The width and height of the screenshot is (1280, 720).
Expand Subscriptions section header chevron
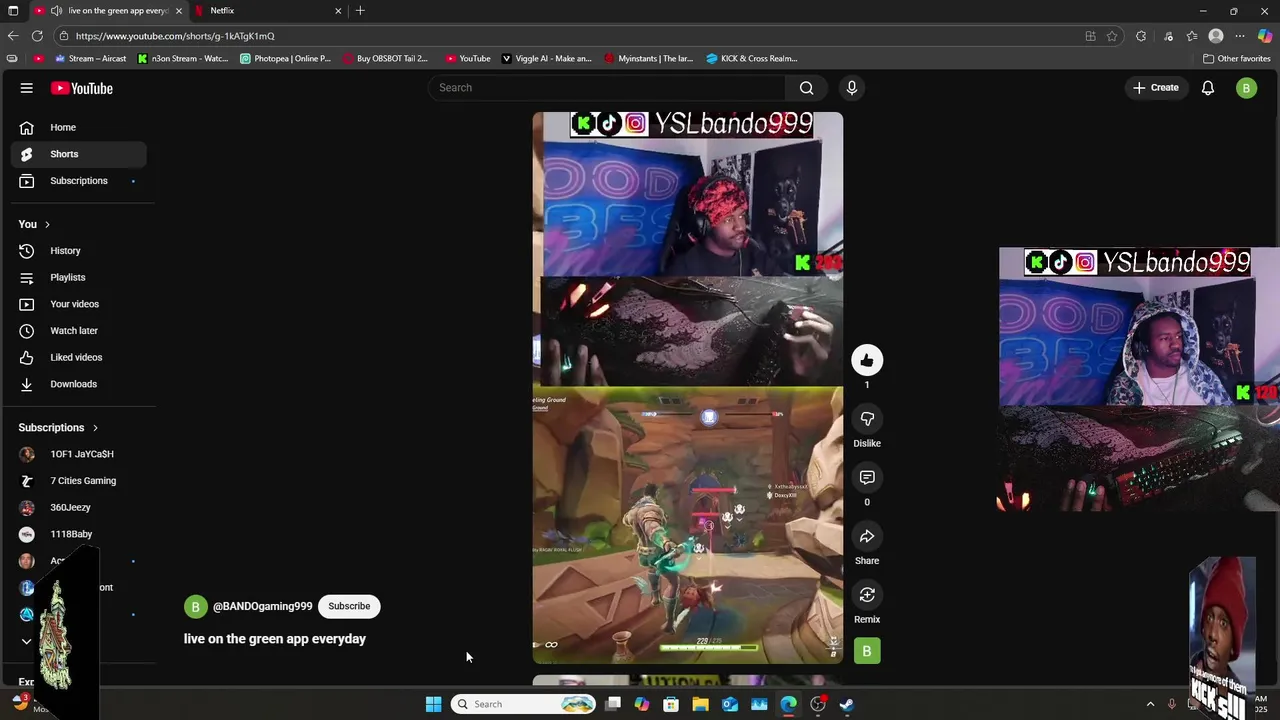[x=95, y=428]
